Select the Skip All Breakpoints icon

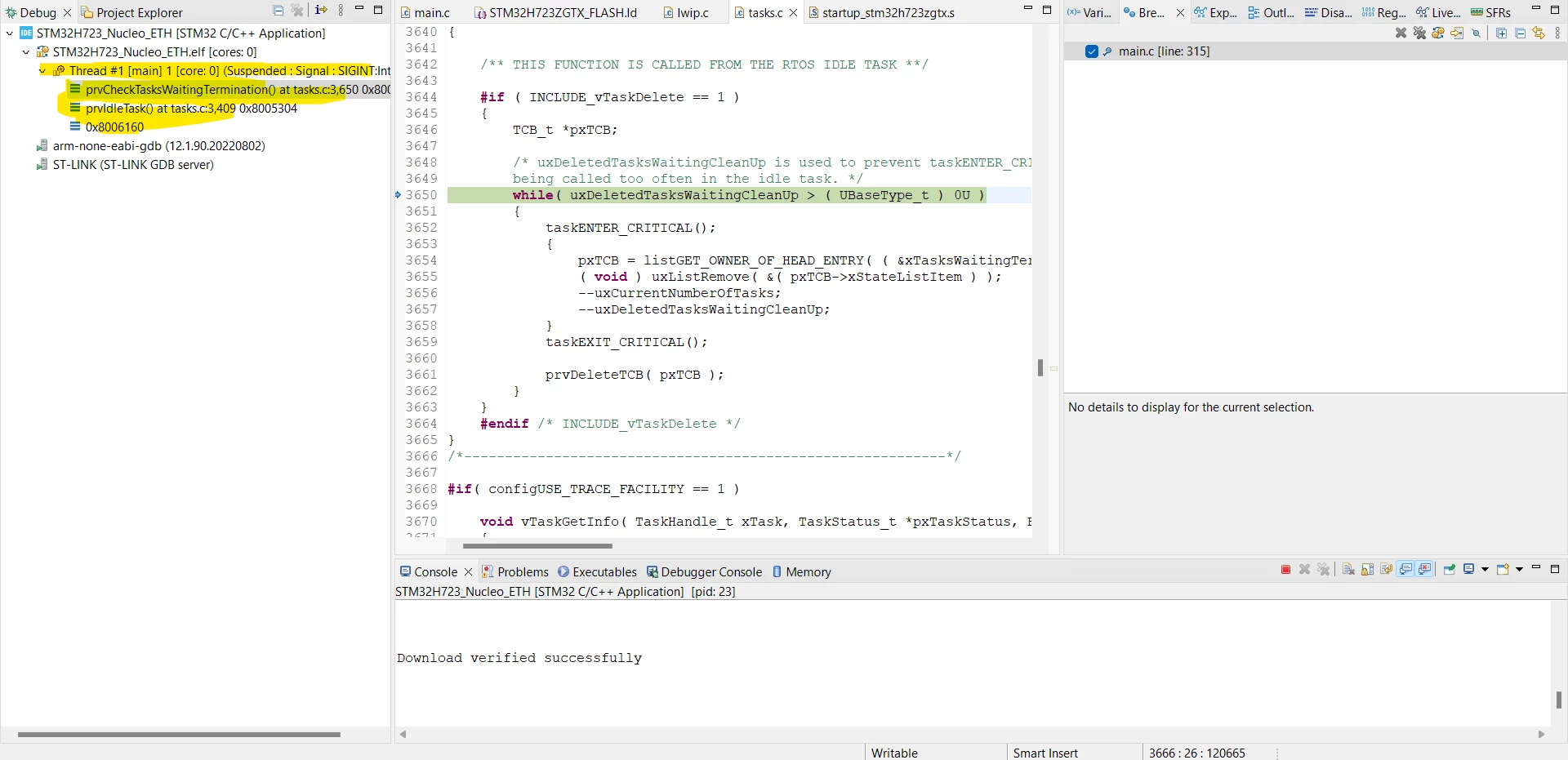[1476, 33]
